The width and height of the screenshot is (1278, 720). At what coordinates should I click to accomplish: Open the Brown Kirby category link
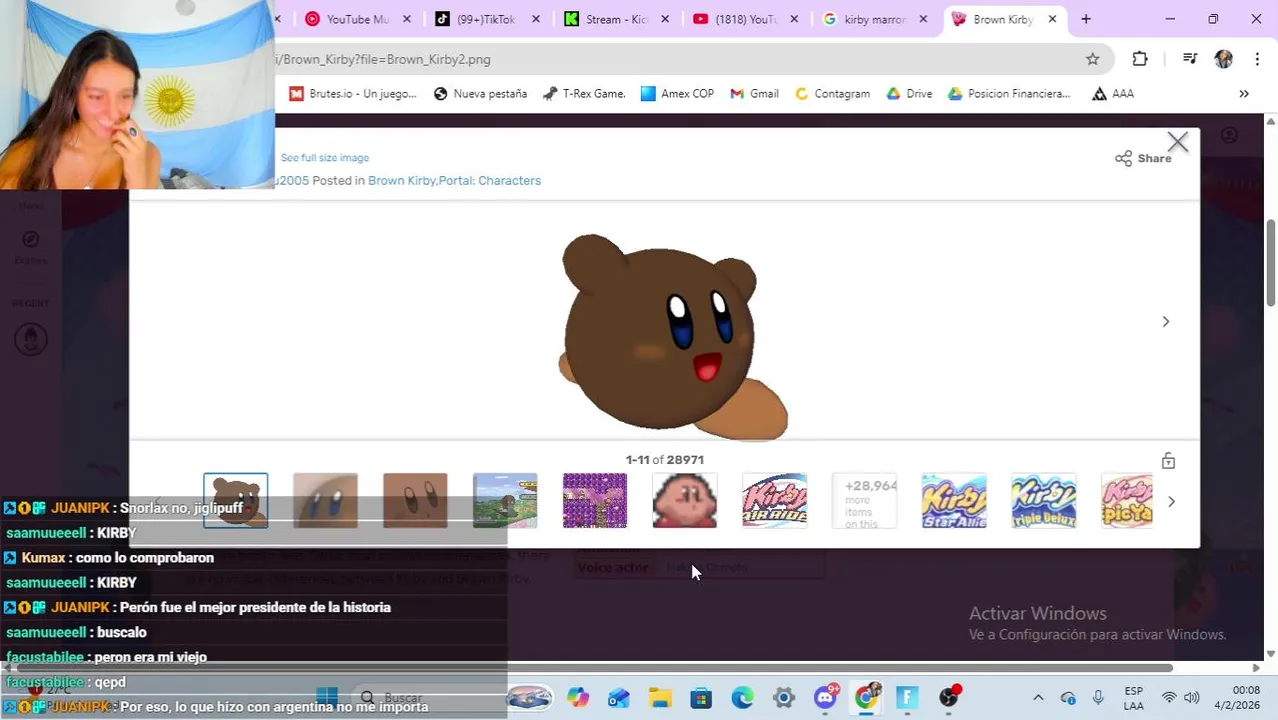[x=402, y=181]
